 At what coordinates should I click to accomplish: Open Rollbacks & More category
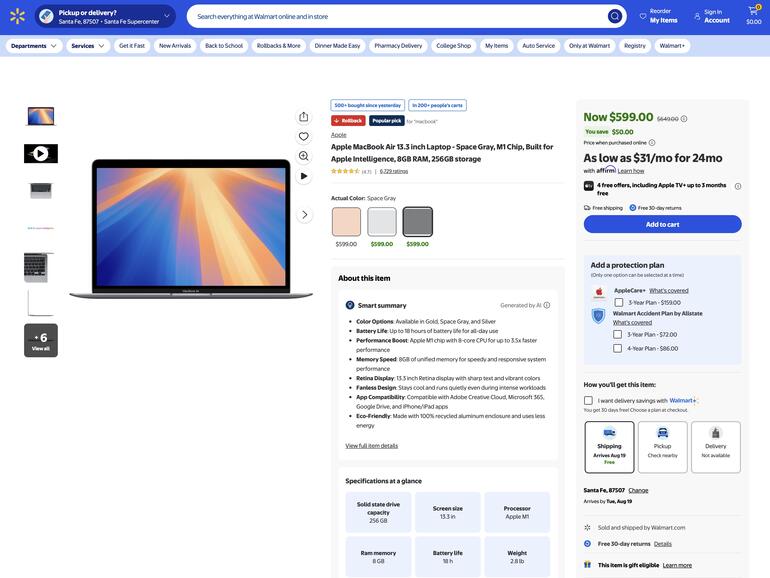[278, 46]
